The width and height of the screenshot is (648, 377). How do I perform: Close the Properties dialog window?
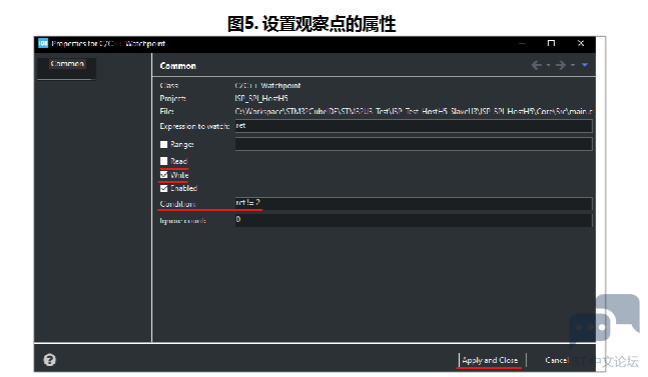point(581,43)
